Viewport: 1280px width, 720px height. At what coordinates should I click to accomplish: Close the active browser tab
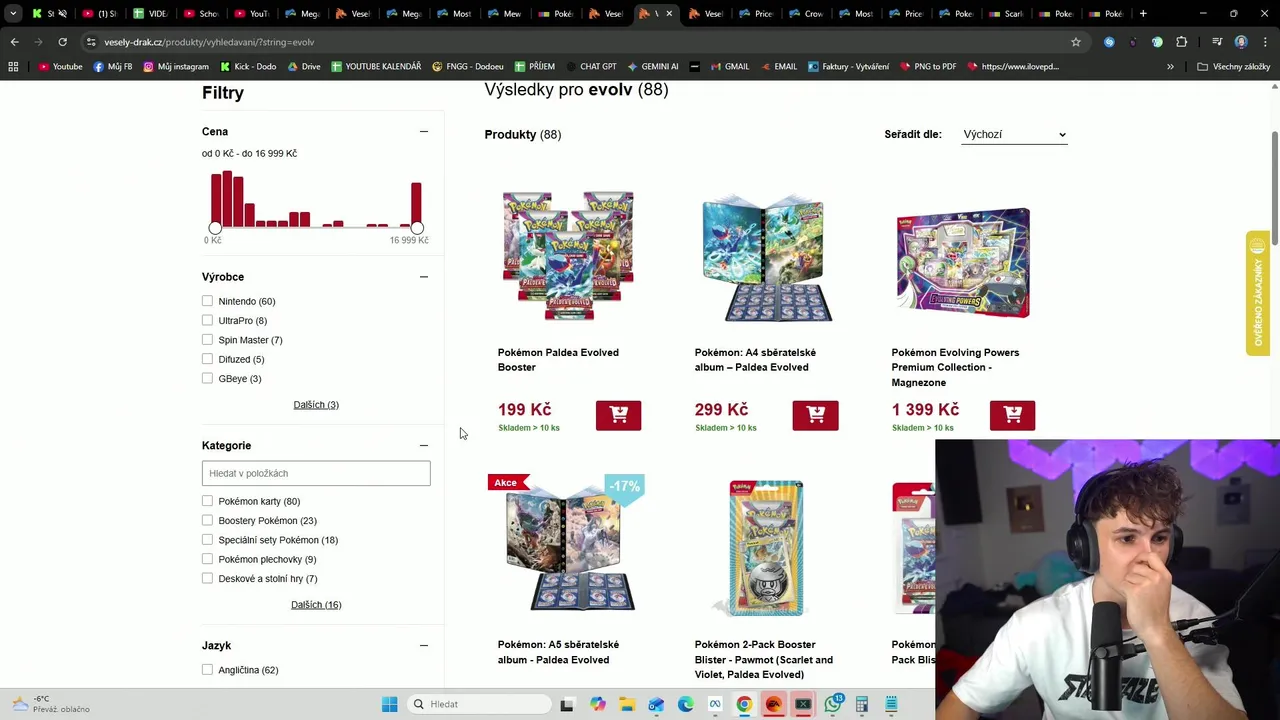tap(669, 14)
